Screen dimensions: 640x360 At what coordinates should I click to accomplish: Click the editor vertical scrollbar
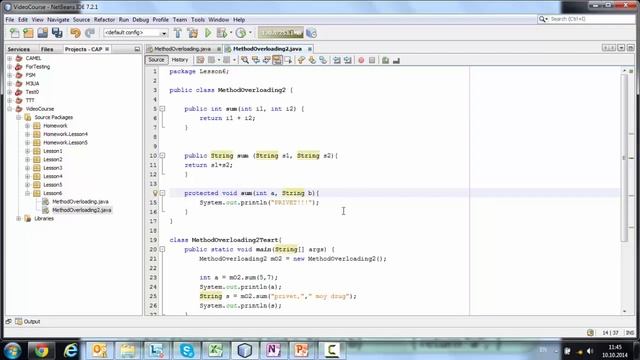(624, 158)
